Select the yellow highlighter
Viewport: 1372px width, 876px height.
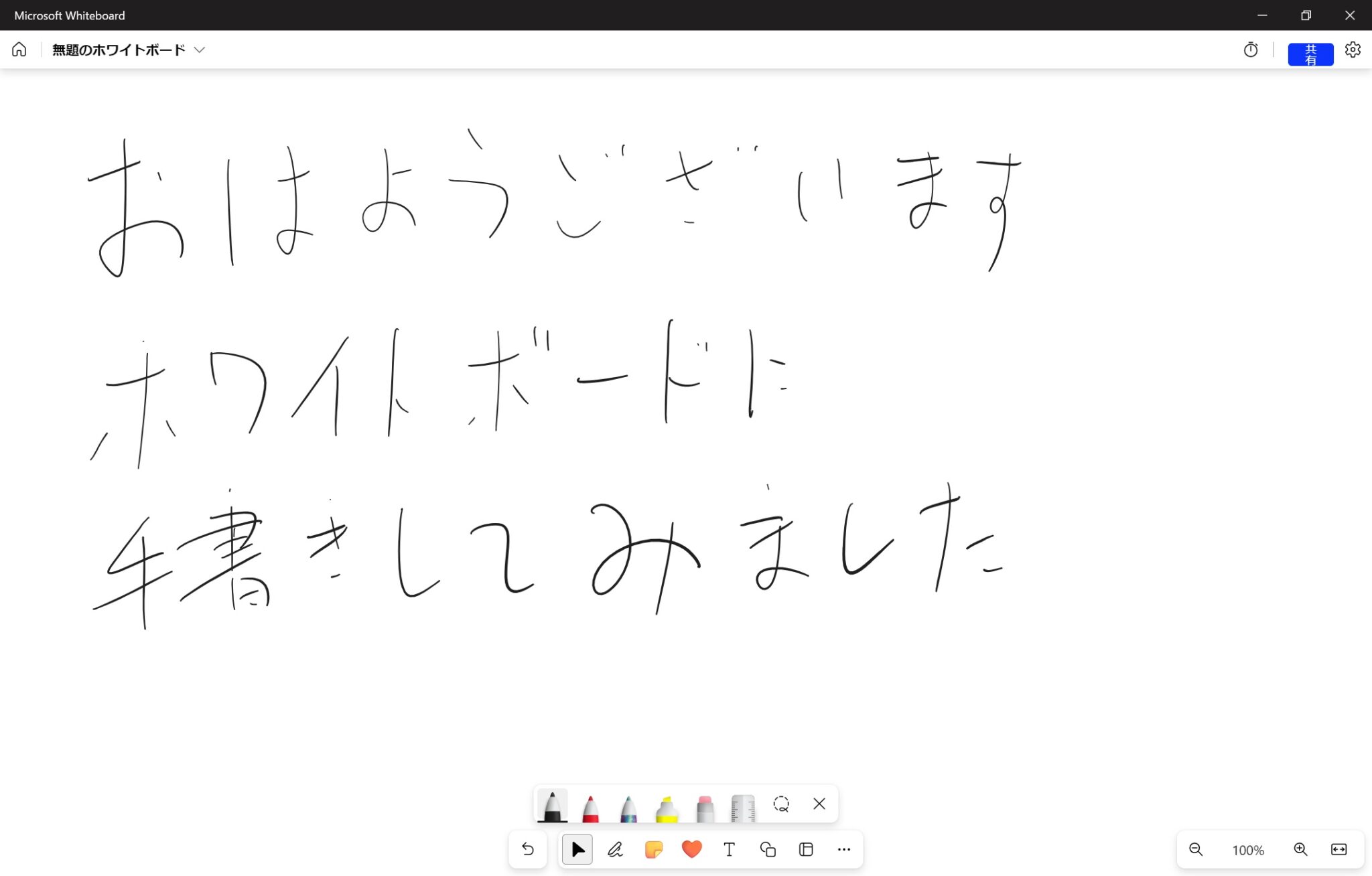pyautogui.click(x=667, y=808)
